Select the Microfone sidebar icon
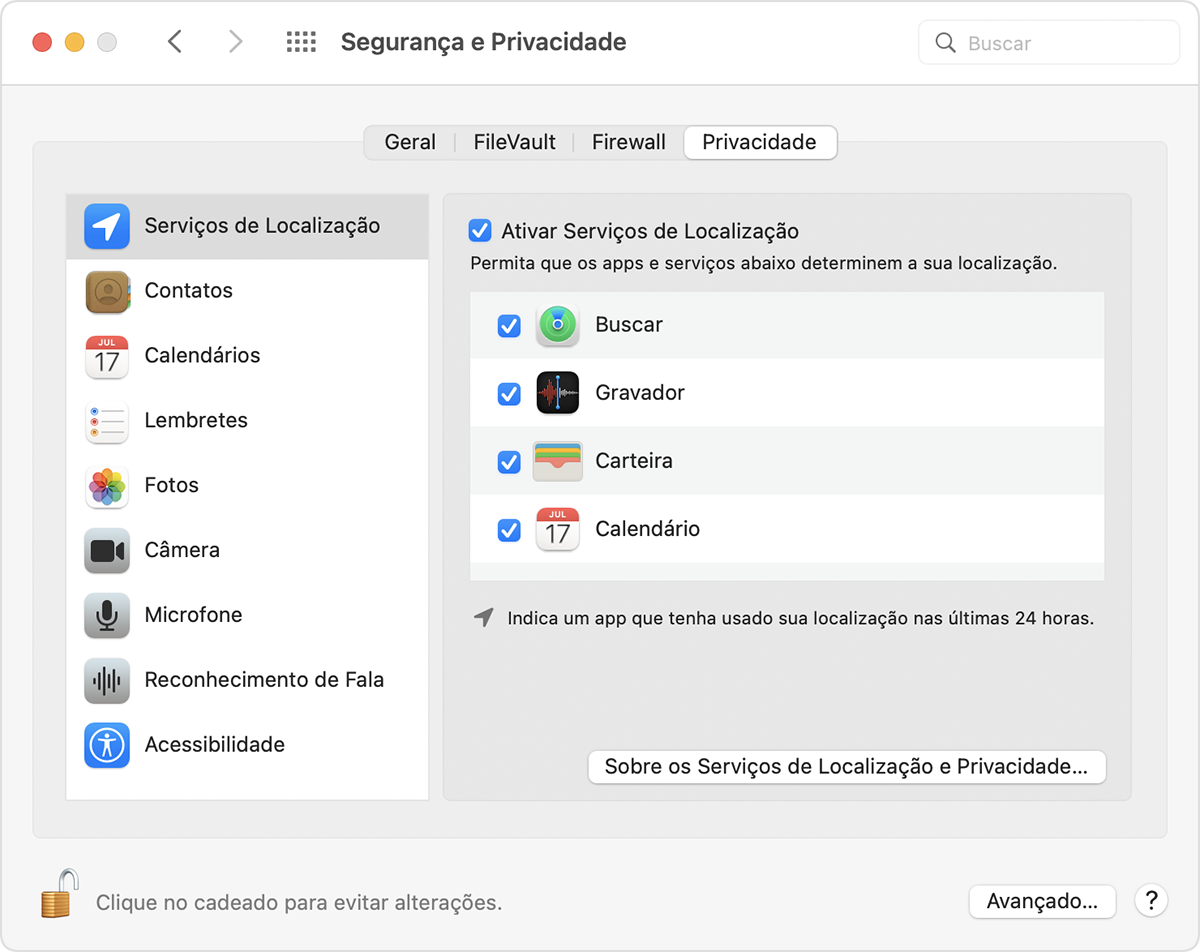The width and height of the screenshot is (1200, 952). 107,615
